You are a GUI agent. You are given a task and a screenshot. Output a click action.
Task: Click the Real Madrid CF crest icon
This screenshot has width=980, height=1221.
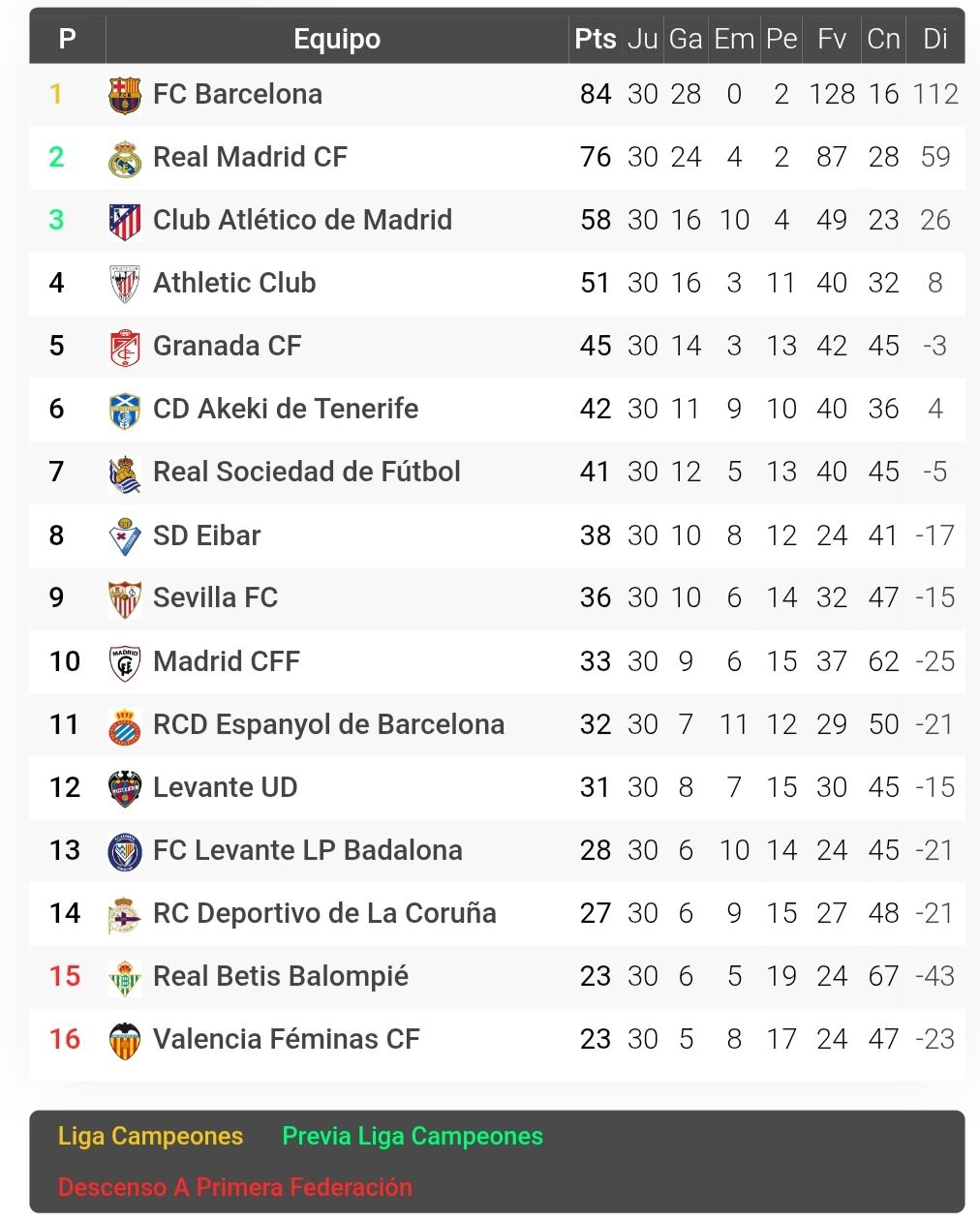pyautogui.click(x=125, y=158)
